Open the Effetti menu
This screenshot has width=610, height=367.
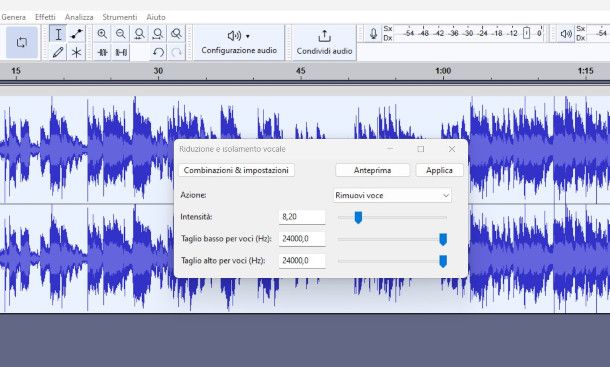(45, 17)
